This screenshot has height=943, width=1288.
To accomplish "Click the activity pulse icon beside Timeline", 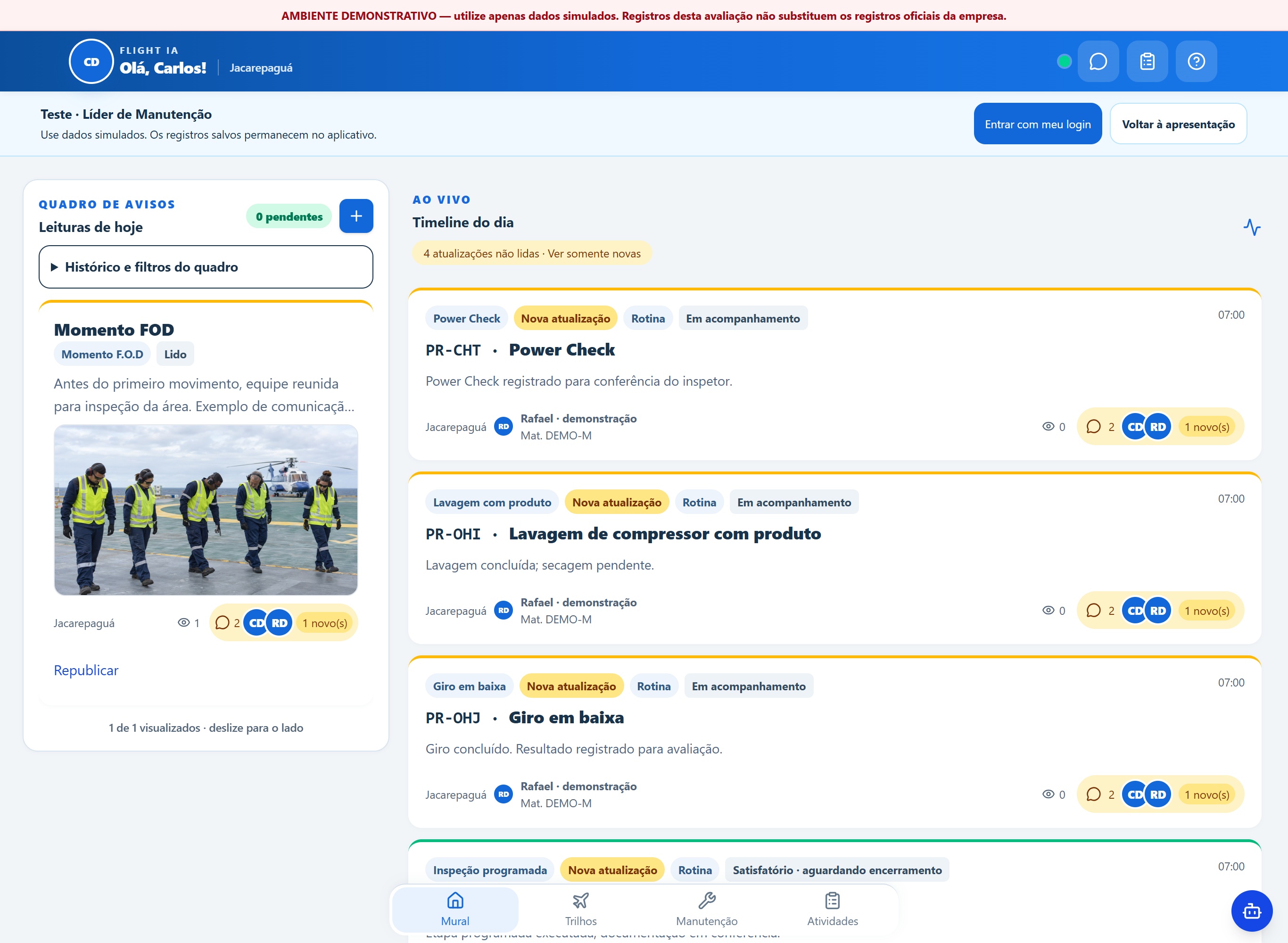I will click(1252, 227).
